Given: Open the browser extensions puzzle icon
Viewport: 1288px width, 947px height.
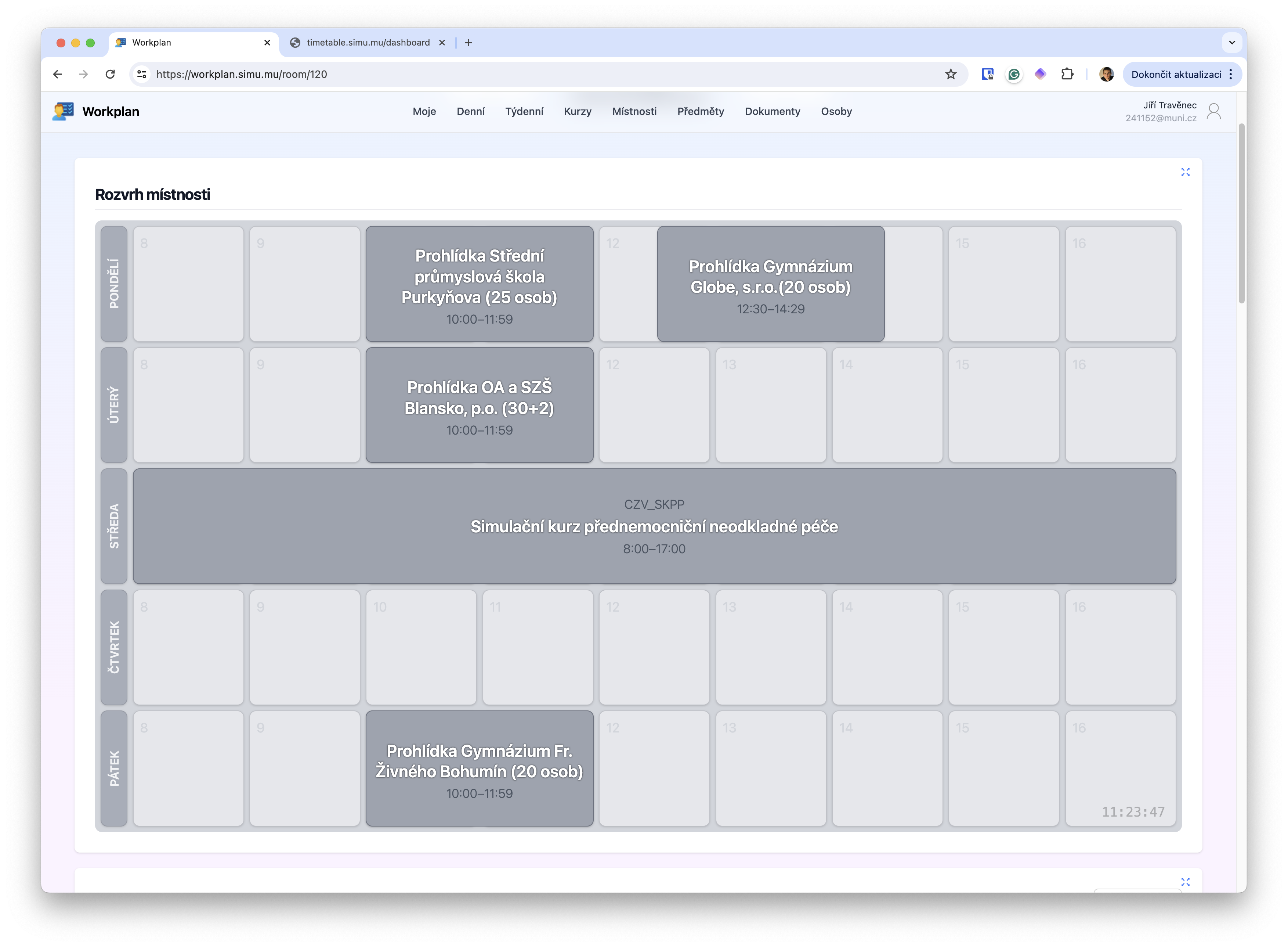Looking at the screenshot, I should [x=1067, y=74].
